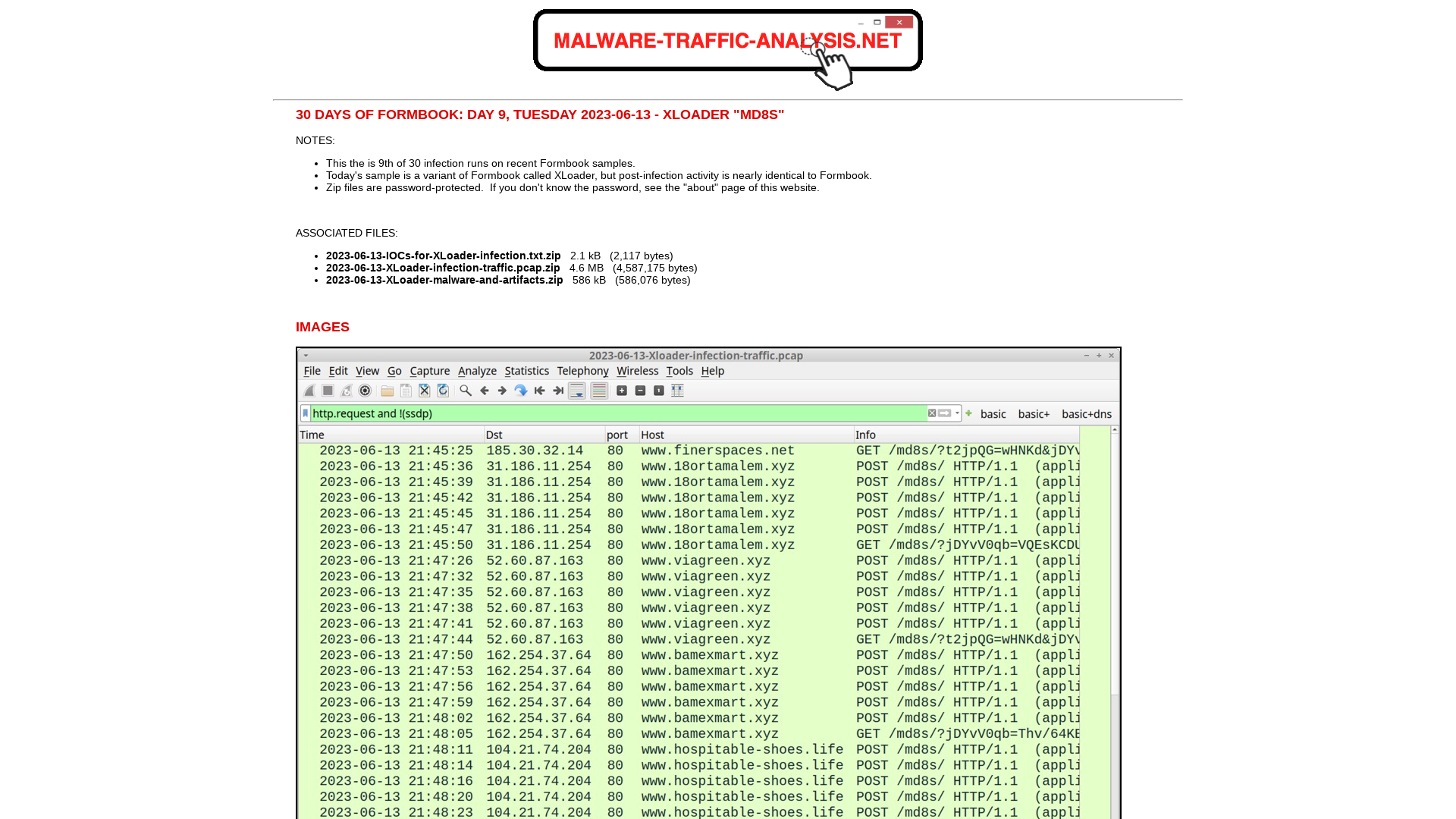The height and width of the screenshot is (819, 1456).
Task: Jump to first packet icon
Action: point(540,391)
